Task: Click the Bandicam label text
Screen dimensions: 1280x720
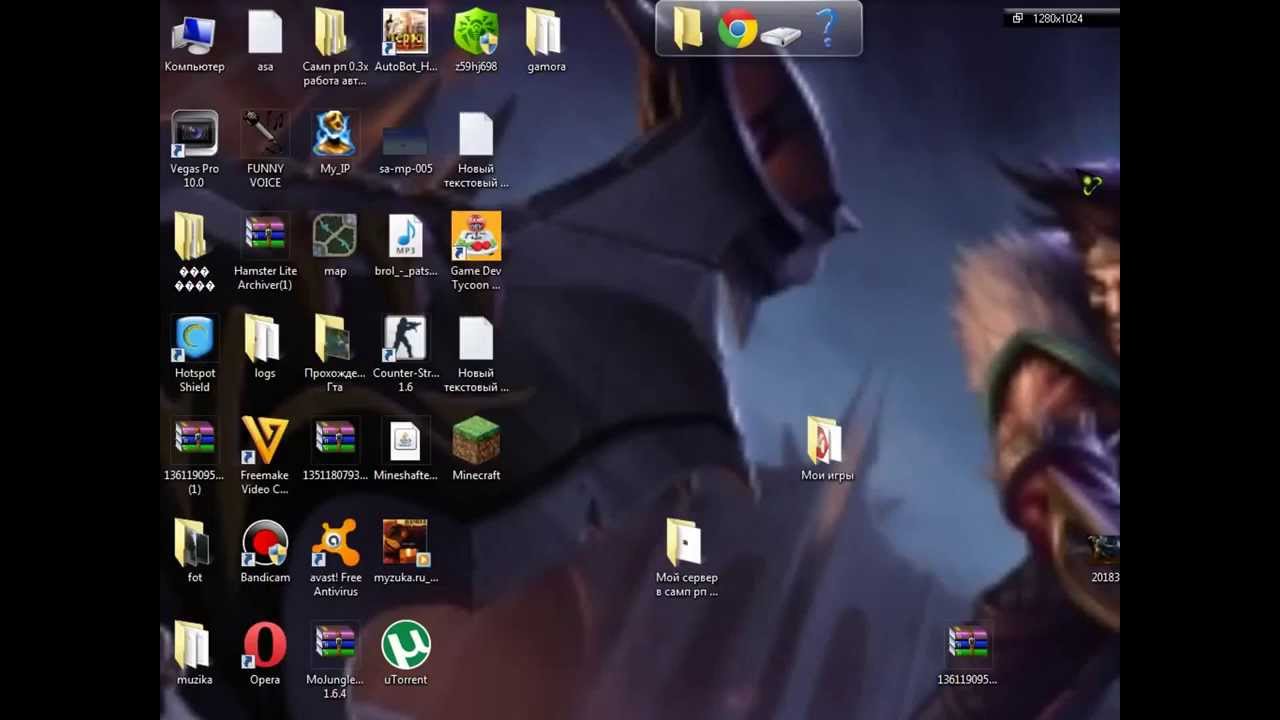Action: (x=265, y=578)
